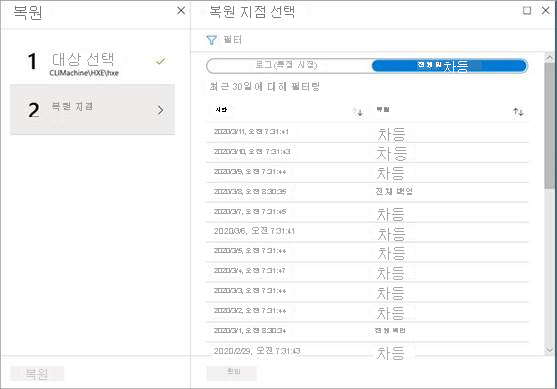Close the 복원 panel

coord(181,11)
